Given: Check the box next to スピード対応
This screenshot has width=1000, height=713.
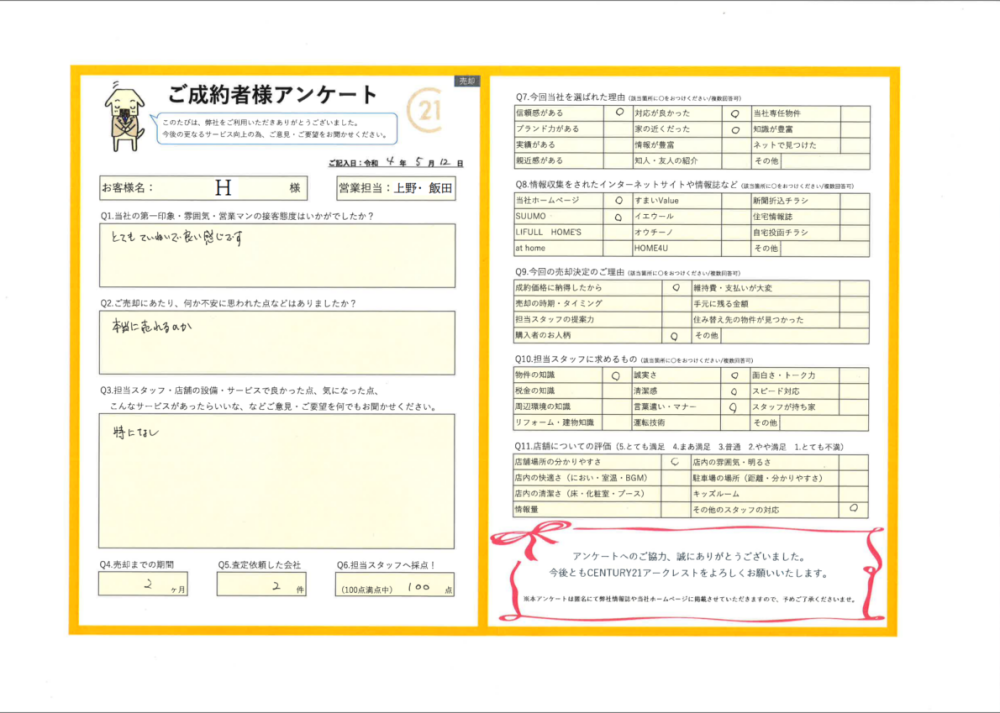Looking at the screenshot, I should click(x=854, y=391).
